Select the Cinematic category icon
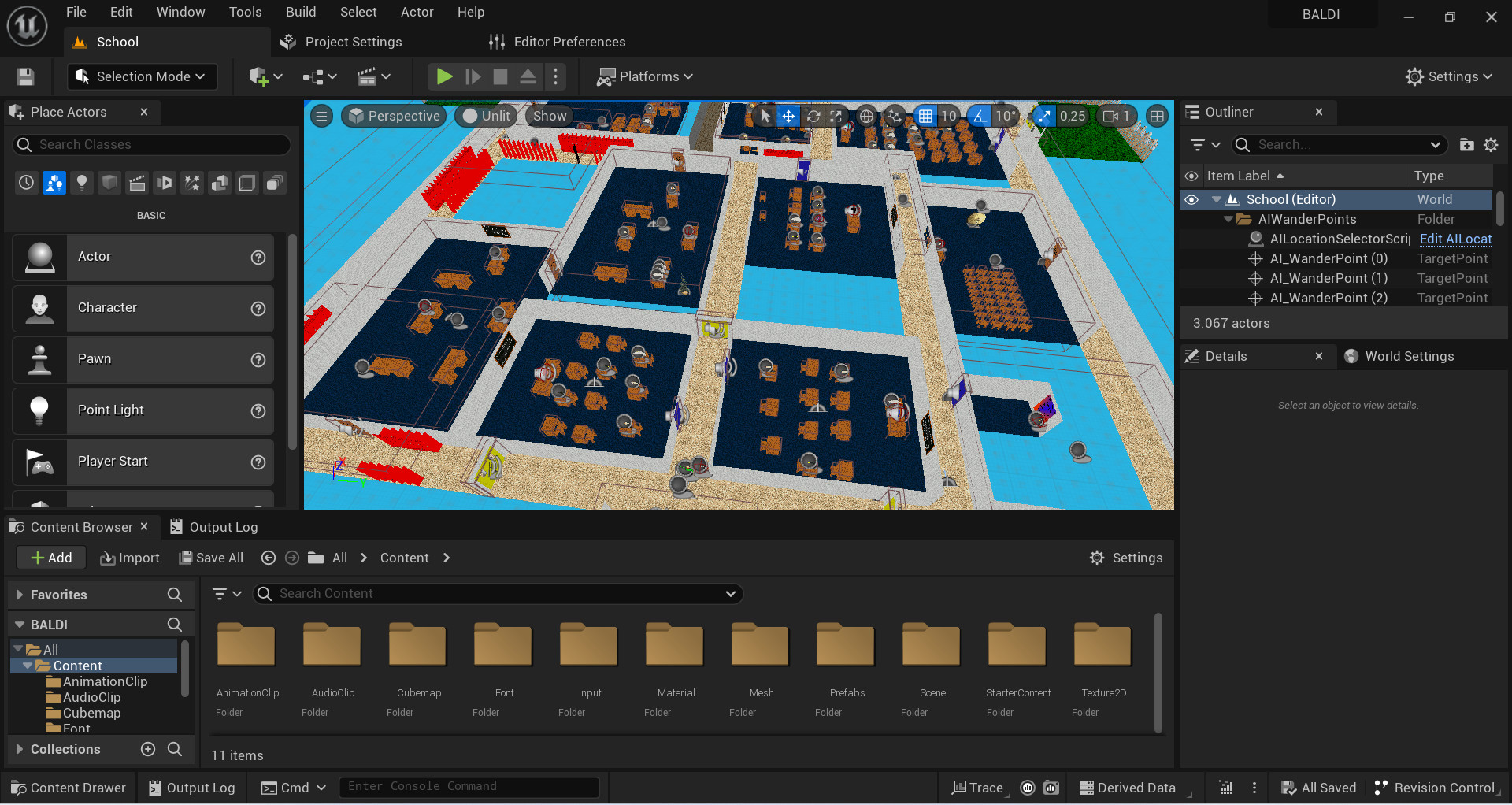Image resolution: width=1512 pixels, height=805 pixels. tap(136, 183)
